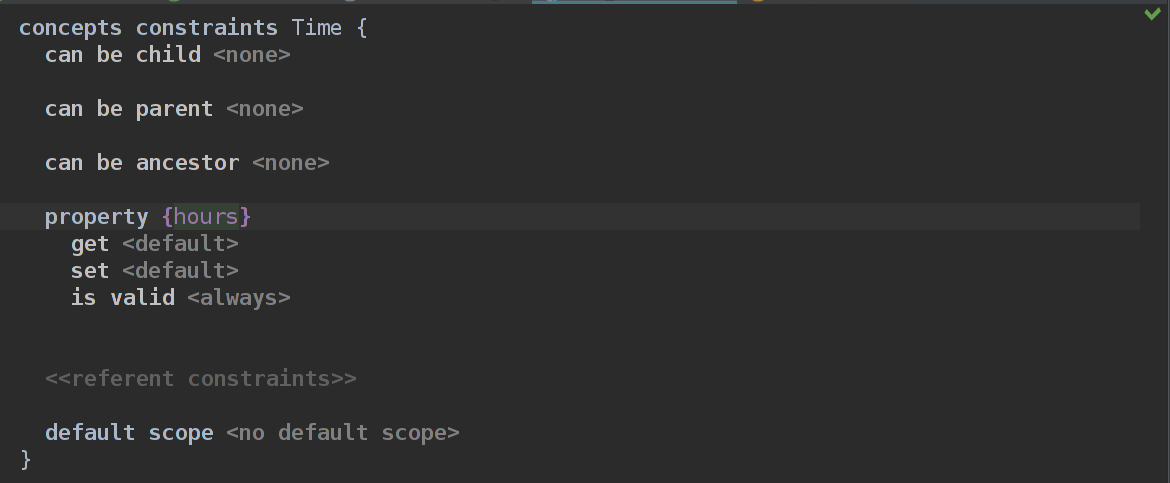Click the closing curly brace of constraints
The image size is (1170, 483).
(26, 460)
